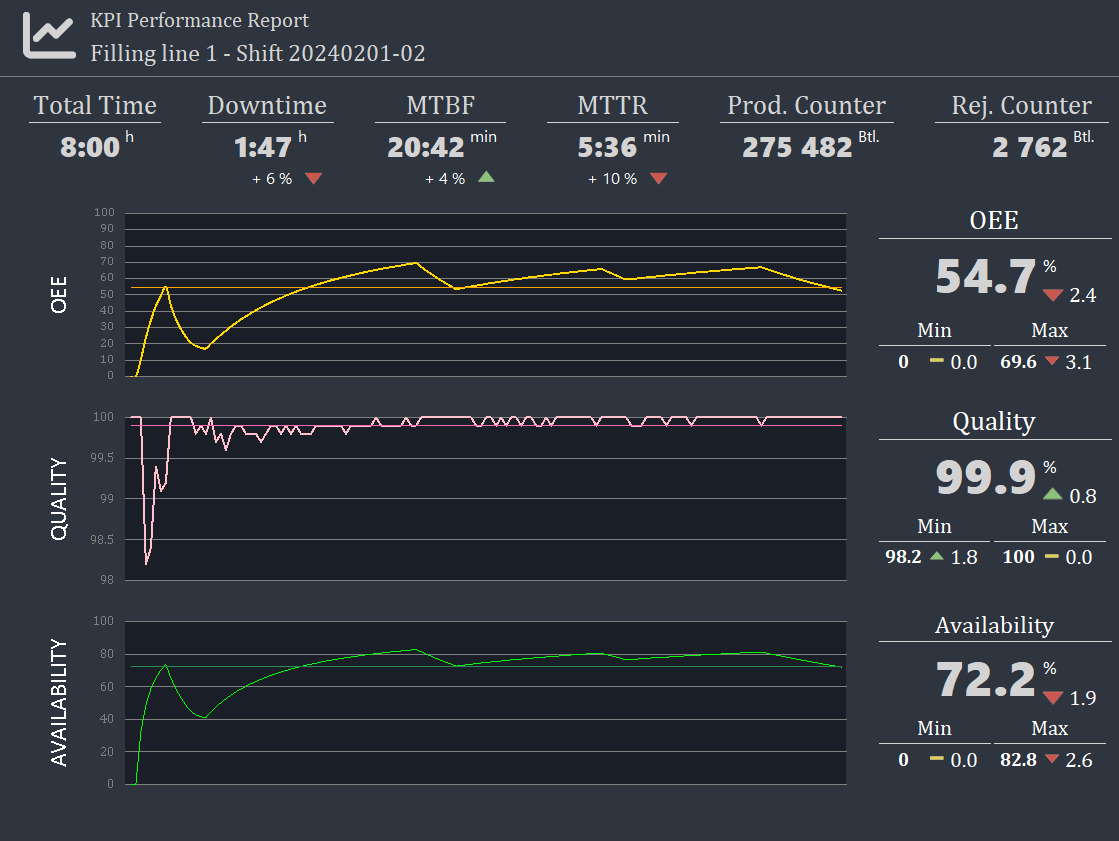This screenshot has width=1119, height=841.
Task: Click the Availability panel title
Action: 994,625
